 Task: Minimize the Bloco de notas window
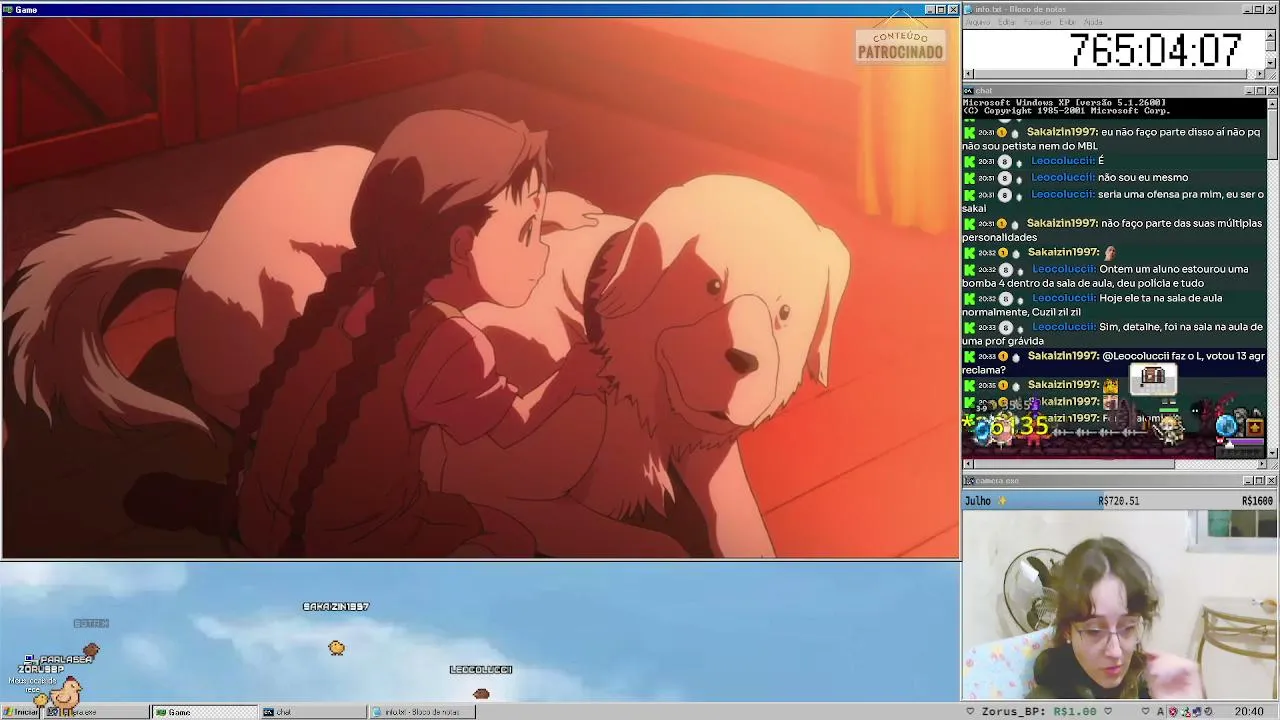1248,9
